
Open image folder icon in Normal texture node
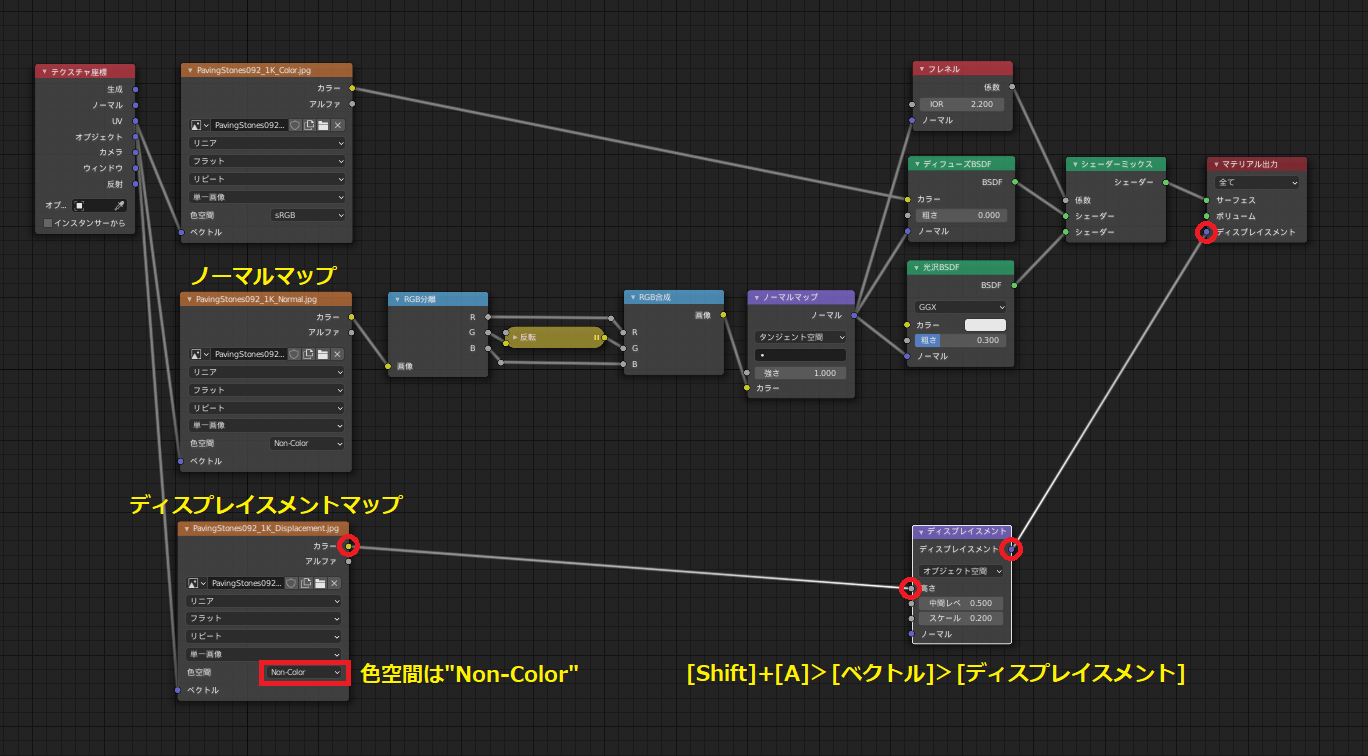click(323, 354)
